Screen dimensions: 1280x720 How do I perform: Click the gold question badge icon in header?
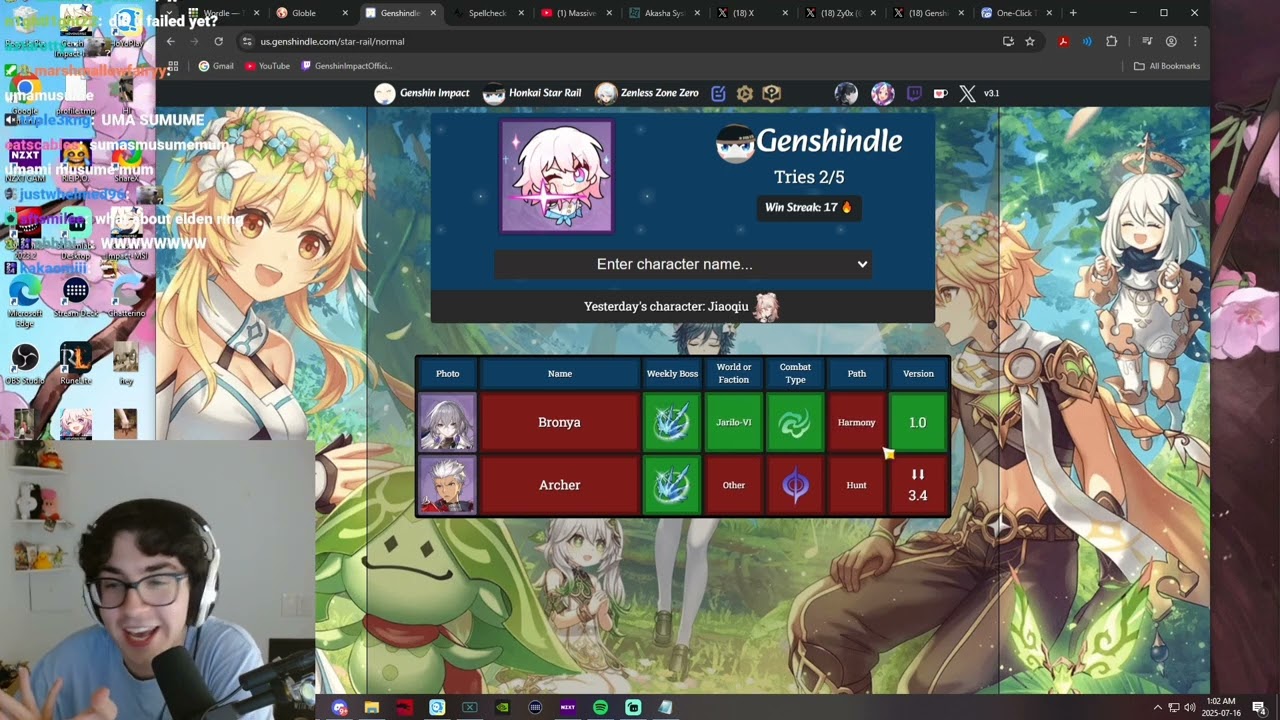coord(771,93)
